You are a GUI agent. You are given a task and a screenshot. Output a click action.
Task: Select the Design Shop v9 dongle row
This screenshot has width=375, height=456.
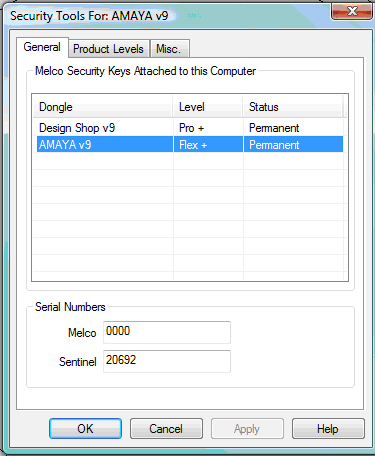click(190, 128)
